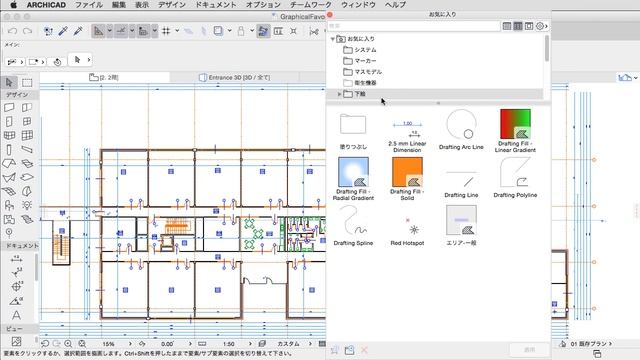Select Drafting Fill - Radial Gradient favorite
The image size is (640, 360).
pos(353,178)
